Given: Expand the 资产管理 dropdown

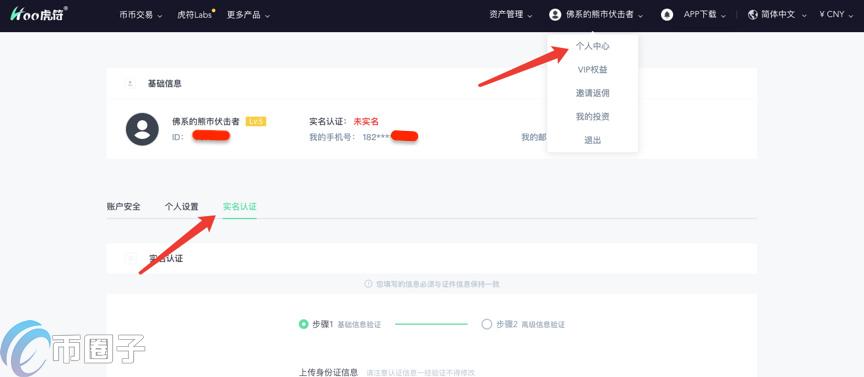Looking at the screenshot, I should pyautogui.click(x=511, y=15).
